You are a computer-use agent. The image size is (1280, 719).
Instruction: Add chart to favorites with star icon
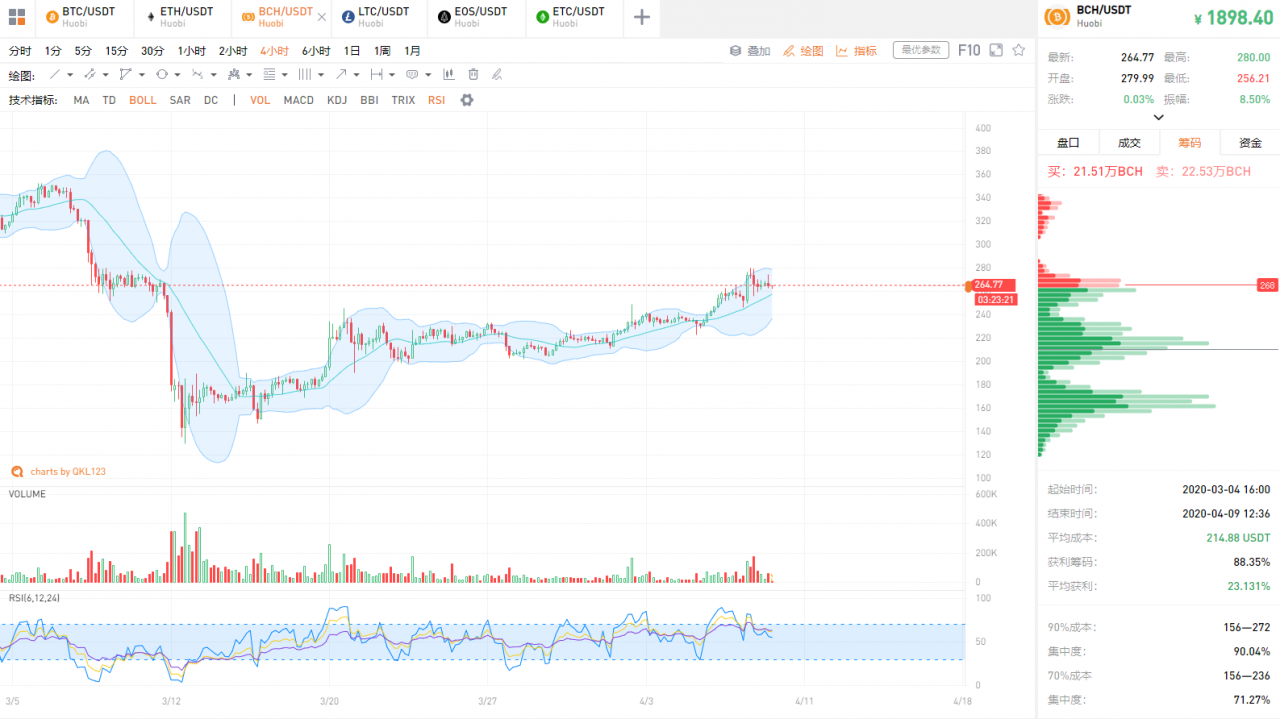tap(1019, 50)
